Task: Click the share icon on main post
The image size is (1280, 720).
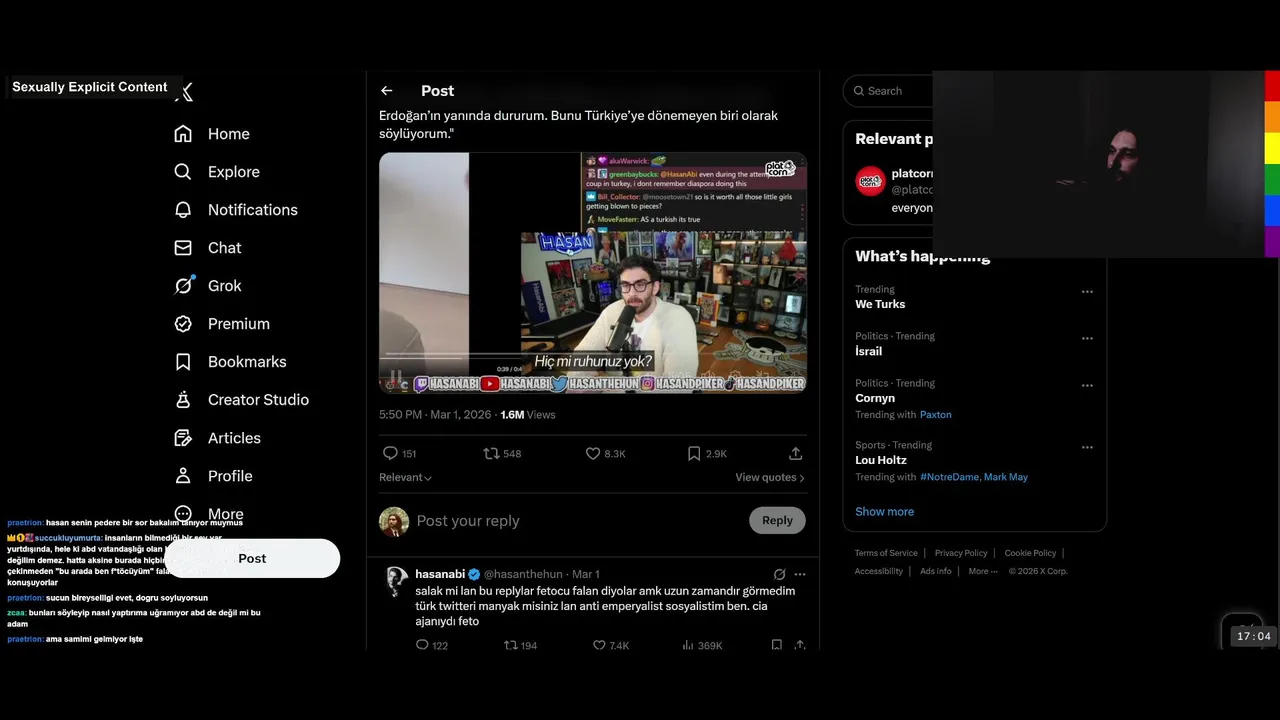Action: (796, 453)
